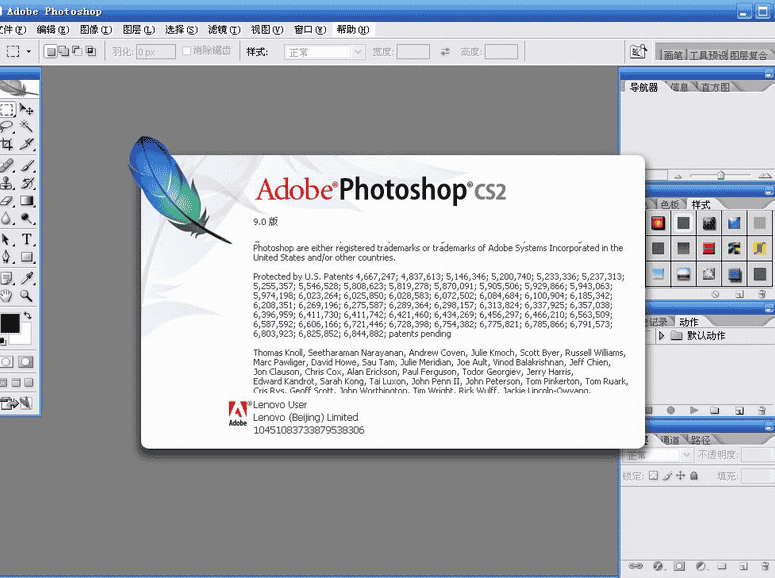Switch to the 直方图 histogram tab

click(x=714, y=88)
